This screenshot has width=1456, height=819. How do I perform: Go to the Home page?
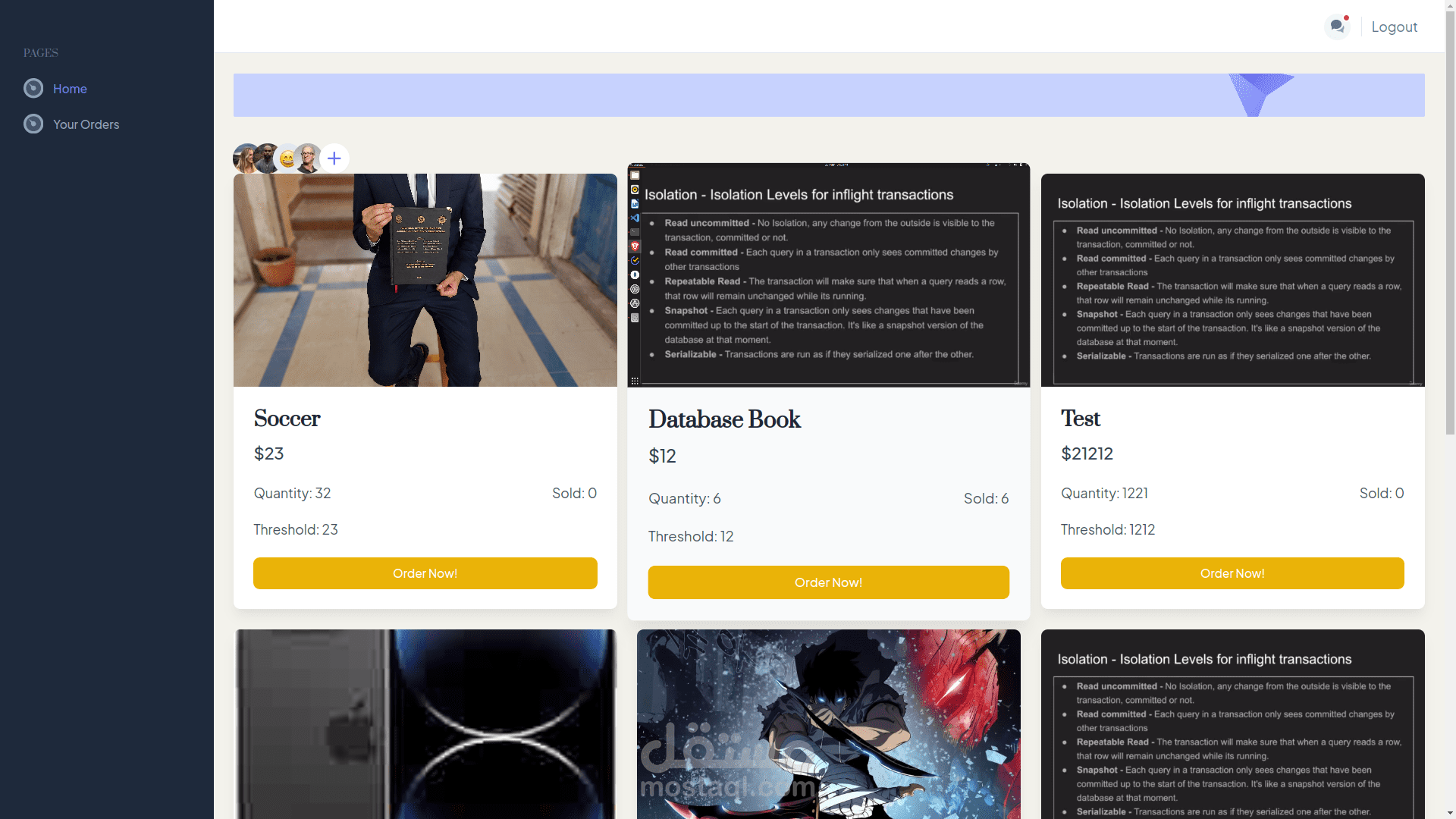tap(70, 89)
